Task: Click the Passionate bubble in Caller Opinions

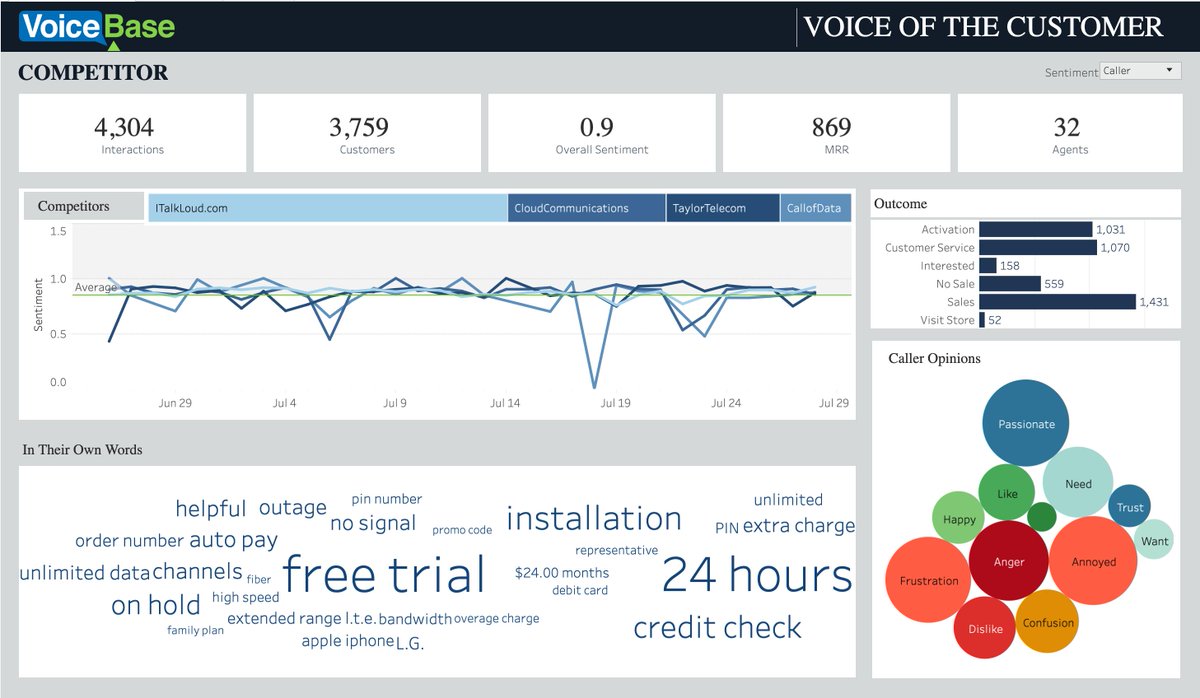Action: (1025, 423)
